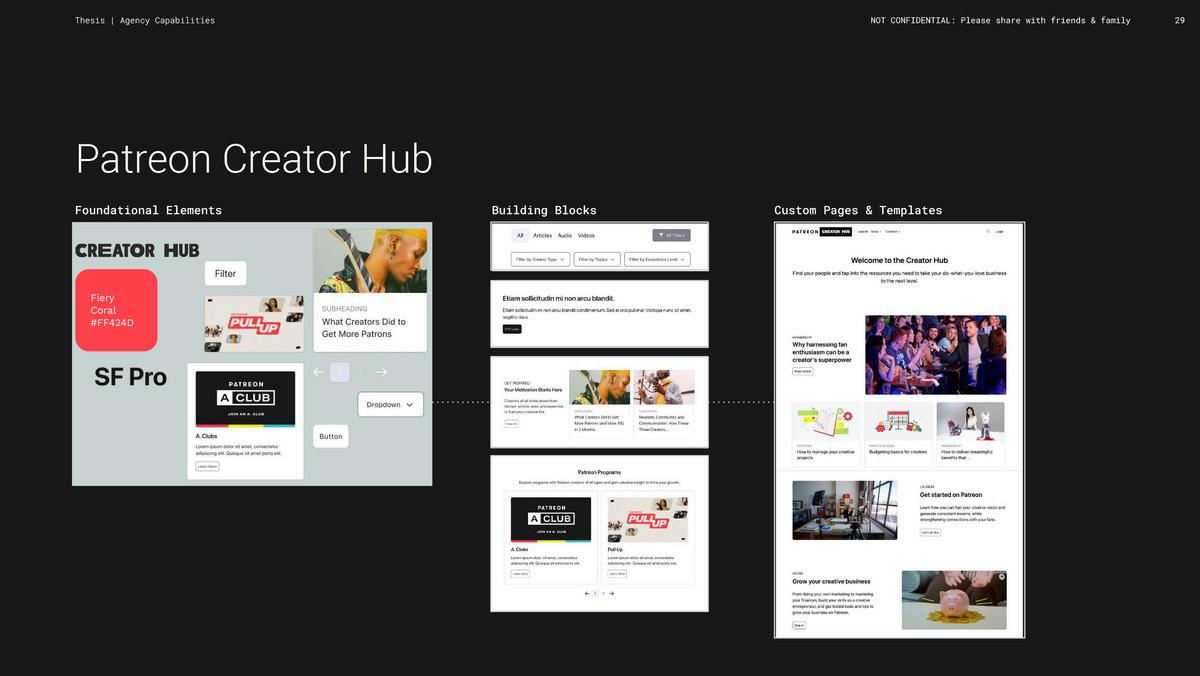Click Learn More under Pull Up in Patreon Programs
Viewport: 1200px width, 676px height.
click(617, 574)
